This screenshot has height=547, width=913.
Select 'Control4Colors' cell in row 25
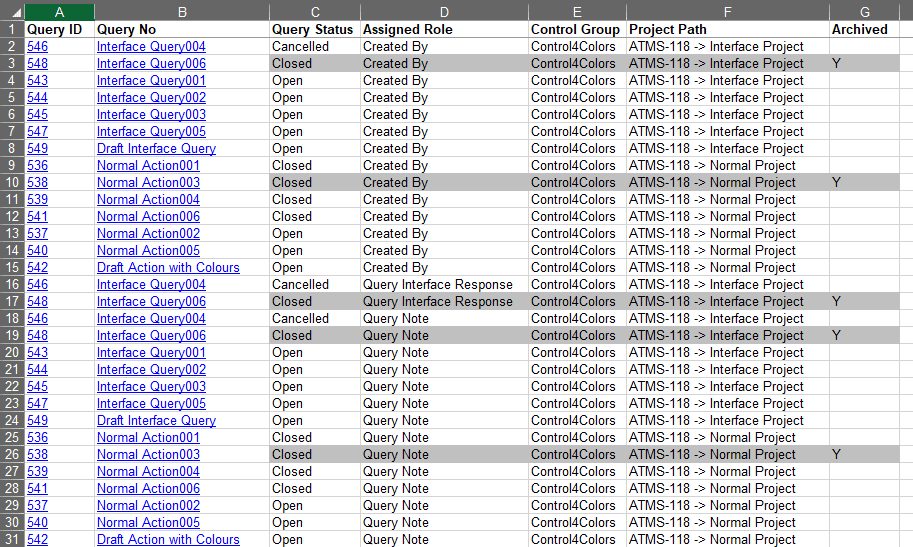pyautogui.click(x=577, y=437)
